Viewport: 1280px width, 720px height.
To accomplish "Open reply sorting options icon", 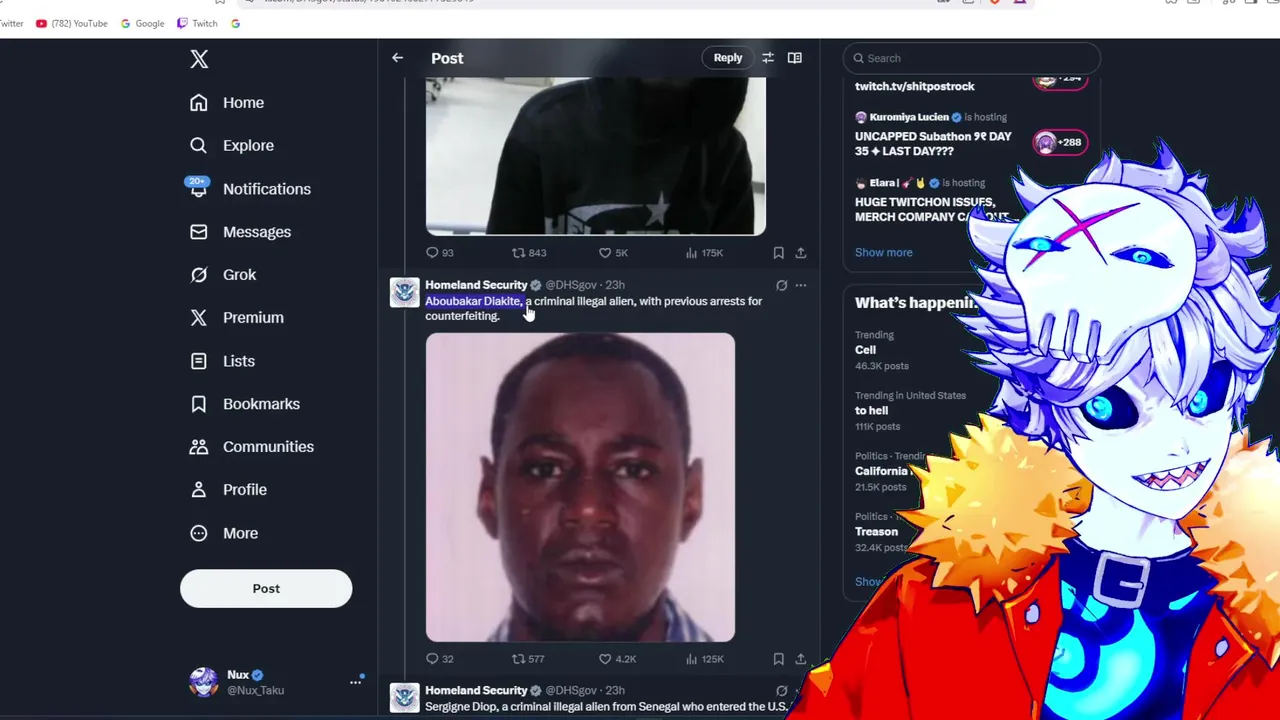I will 768,58.
